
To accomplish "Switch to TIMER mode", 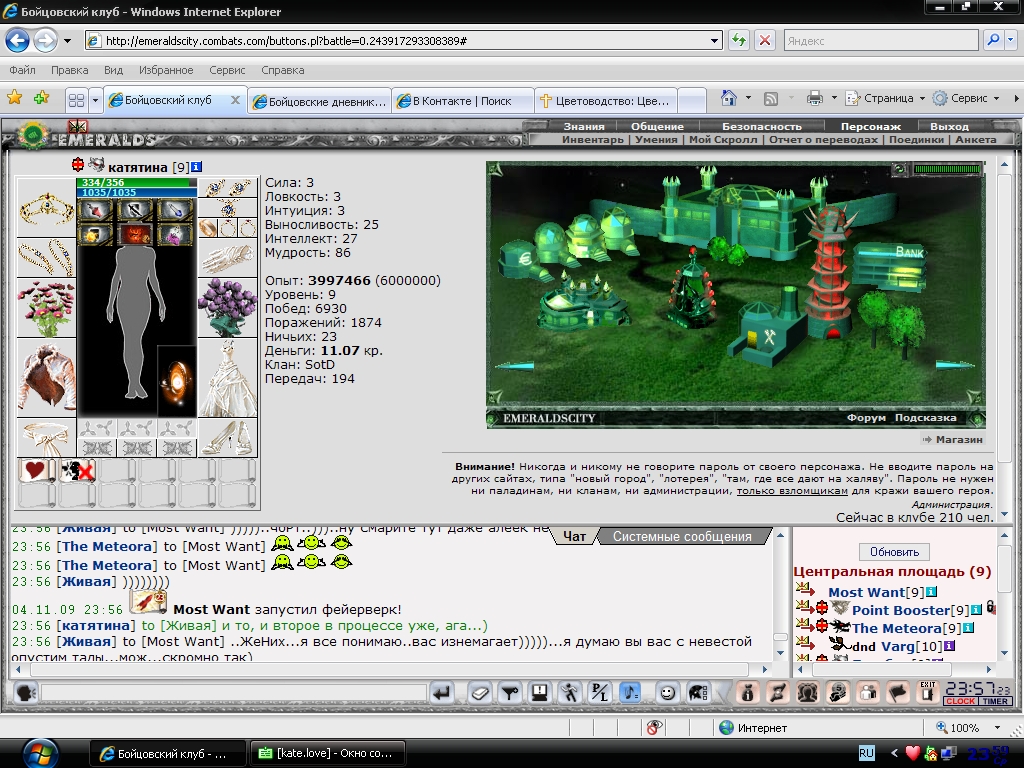I will coord(995,701).
